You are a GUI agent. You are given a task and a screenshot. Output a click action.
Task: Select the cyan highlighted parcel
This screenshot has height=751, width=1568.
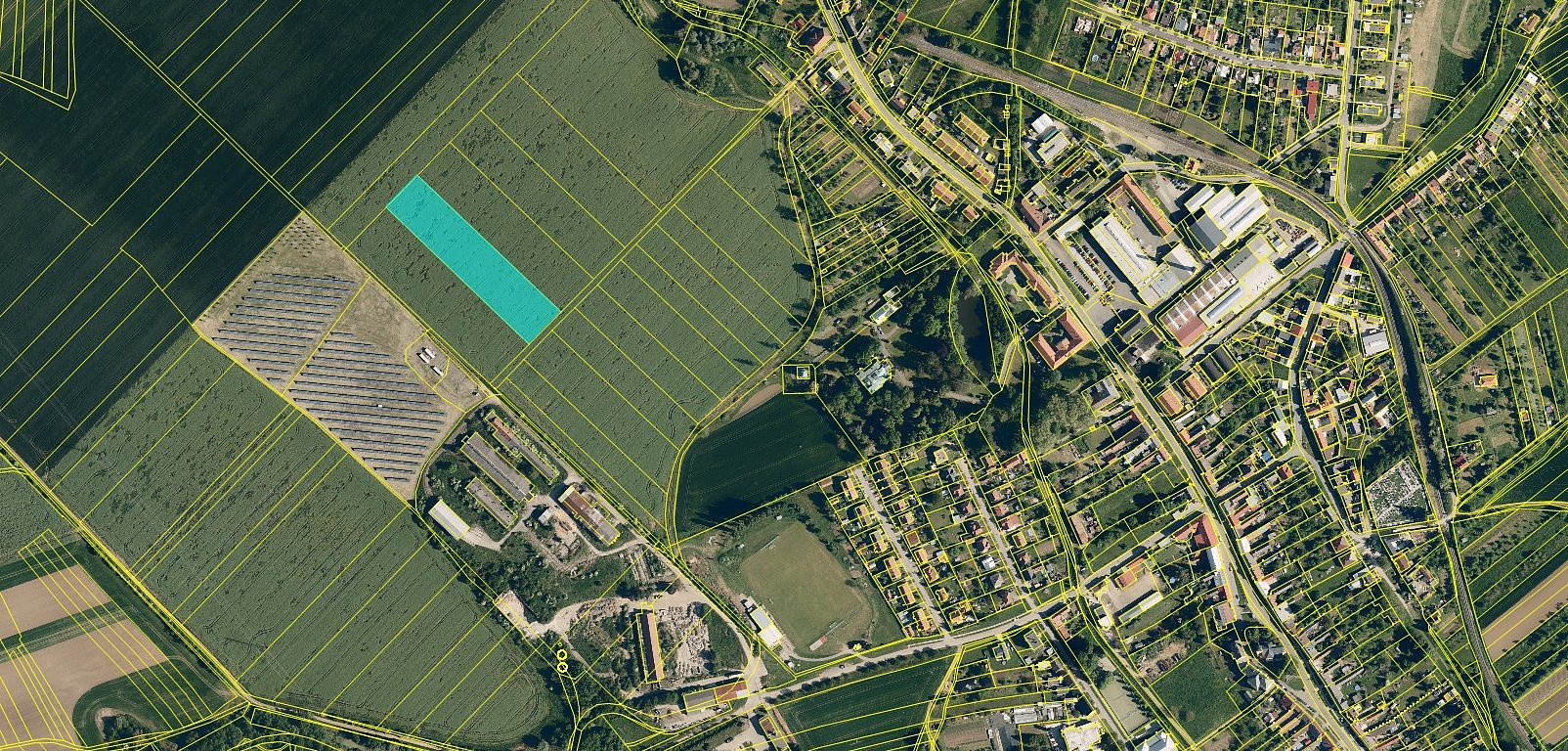point(473,258)
